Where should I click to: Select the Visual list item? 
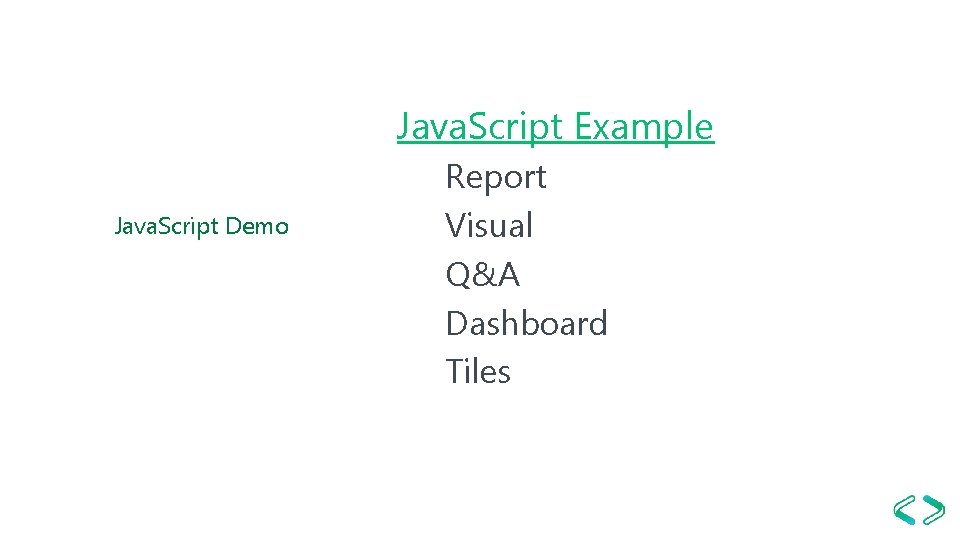(489, 226)
